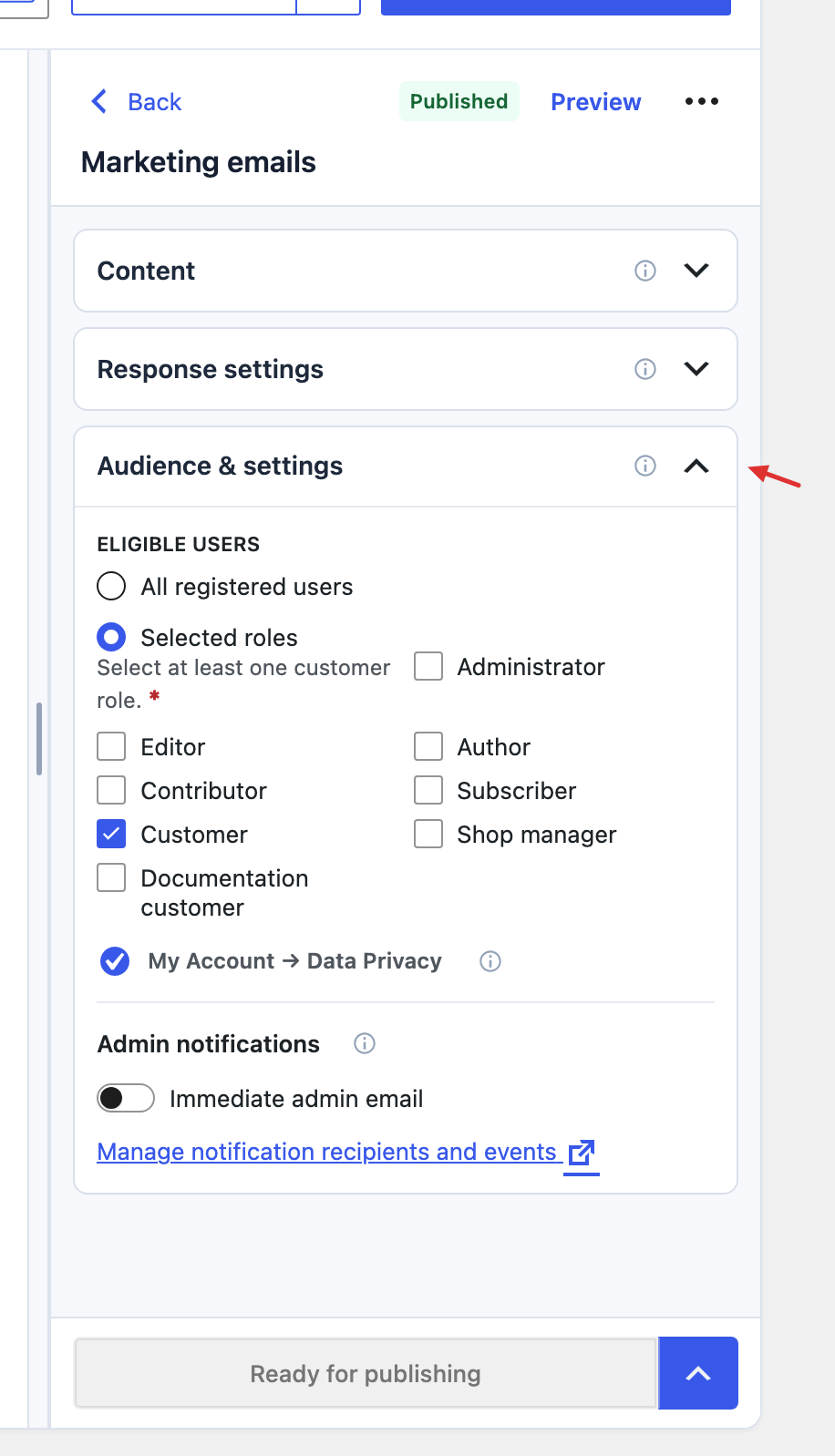
Task: Select All registered users radio
Action: pos(111,586)
